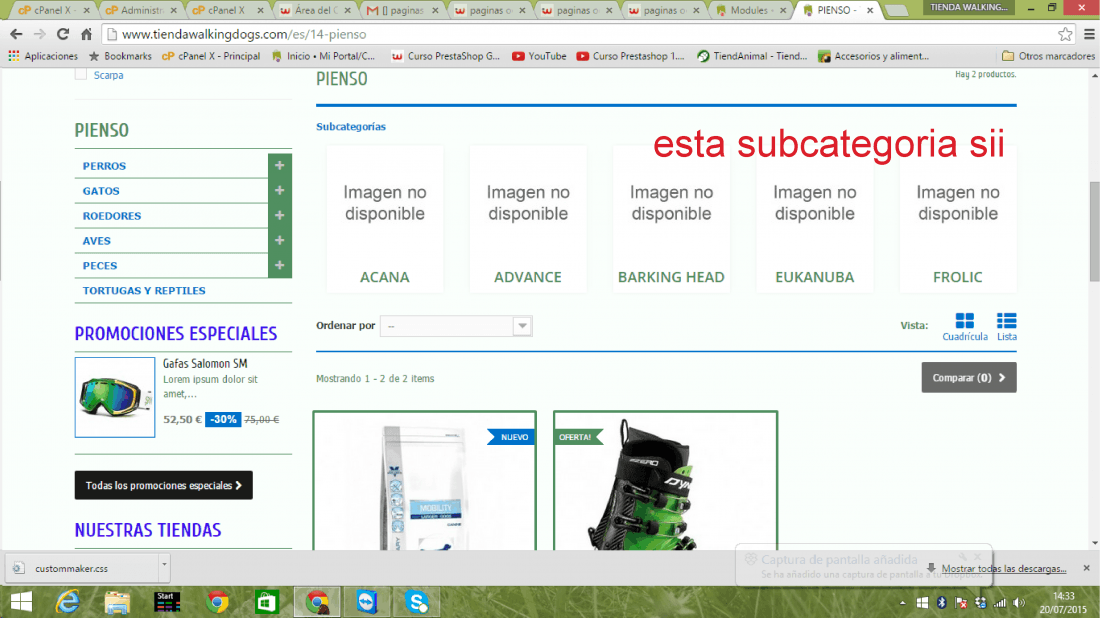This screenshot has width=1100, height=618.
Task: Close the PIENSO tab
Action: [x=870, y=10]
